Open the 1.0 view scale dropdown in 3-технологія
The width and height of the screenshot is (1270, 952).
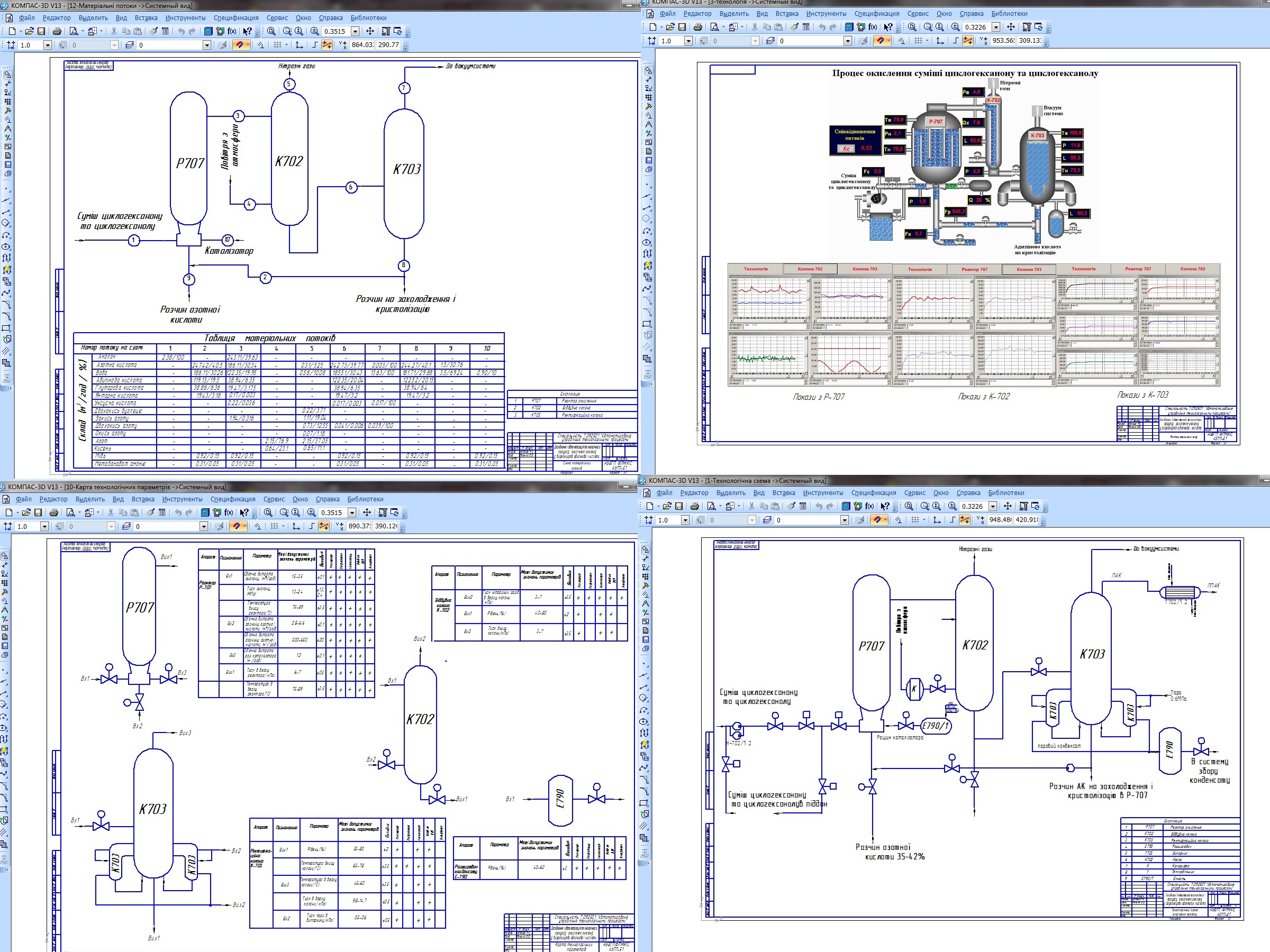(x=688, y=41)
